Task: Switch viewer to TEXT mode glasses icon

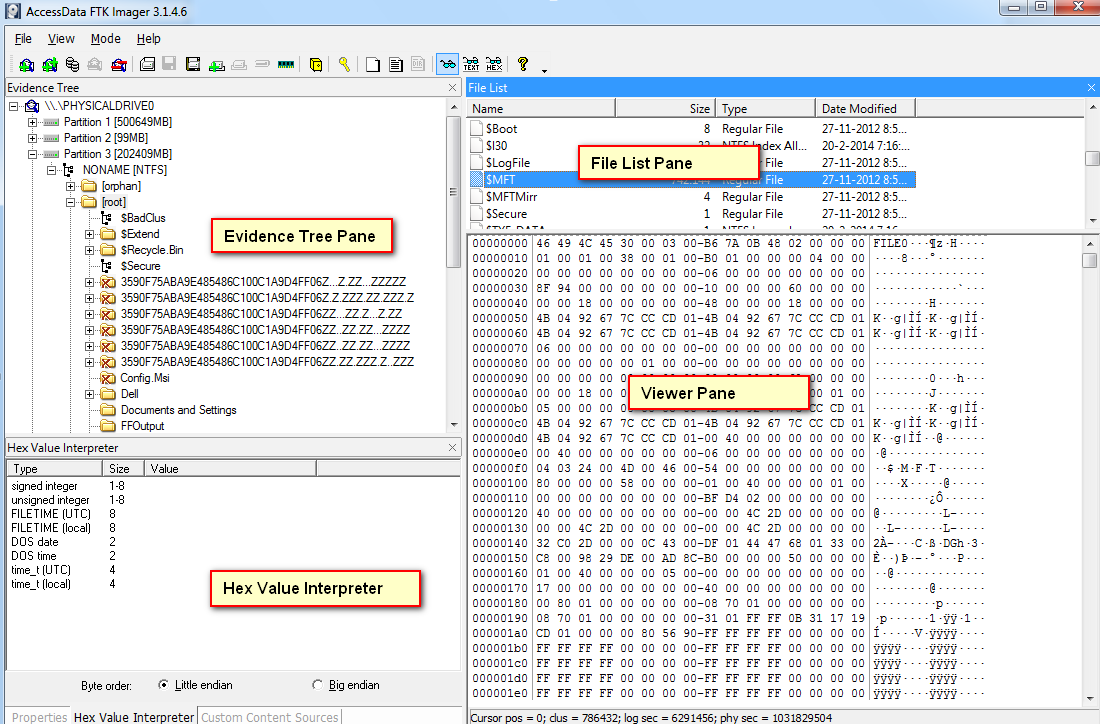Action: pos(471,65)
